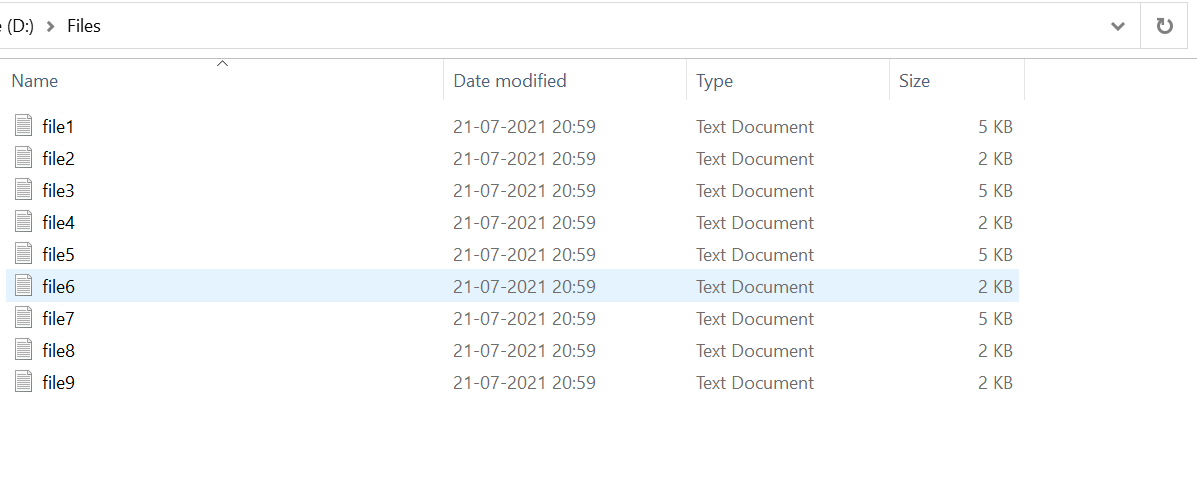
Task: Sort files by Name column
Action: (35, 81)
